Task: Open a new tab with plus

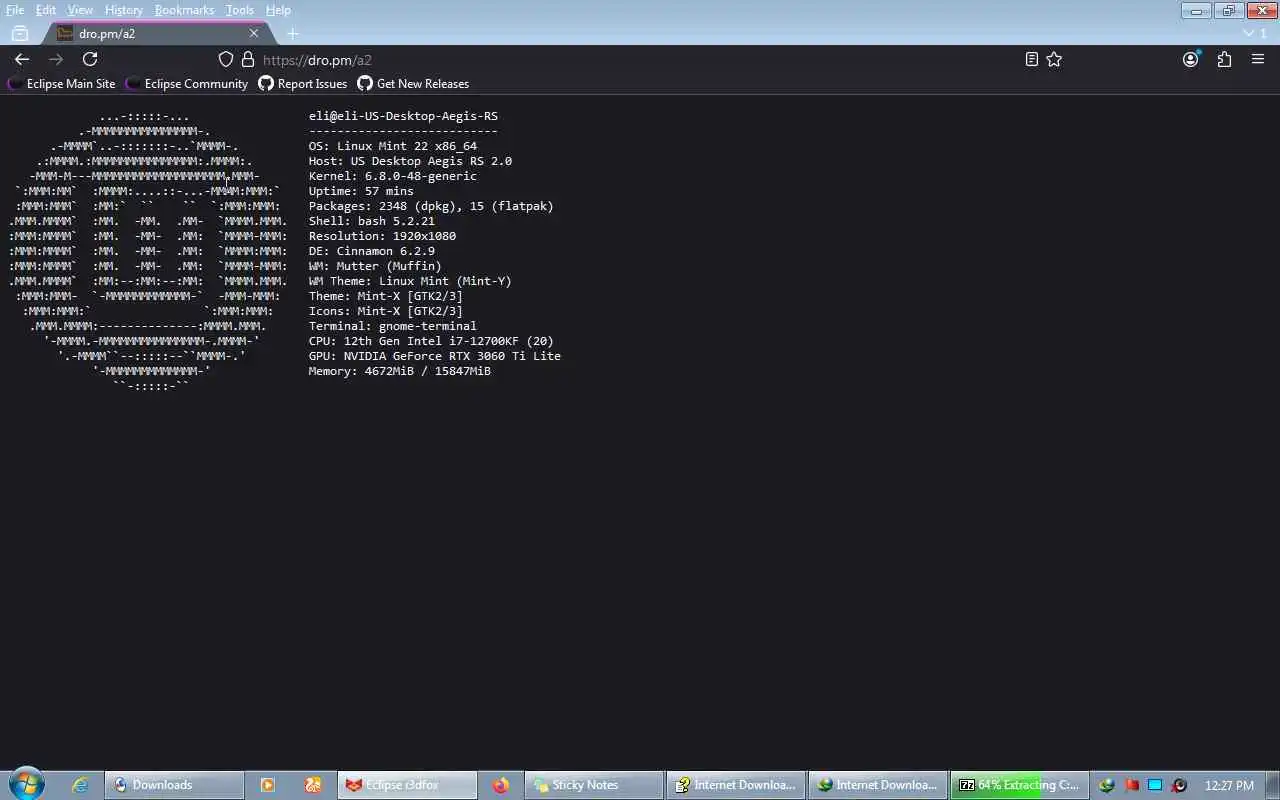Action: pyautogui.click(x=292, y=33)
